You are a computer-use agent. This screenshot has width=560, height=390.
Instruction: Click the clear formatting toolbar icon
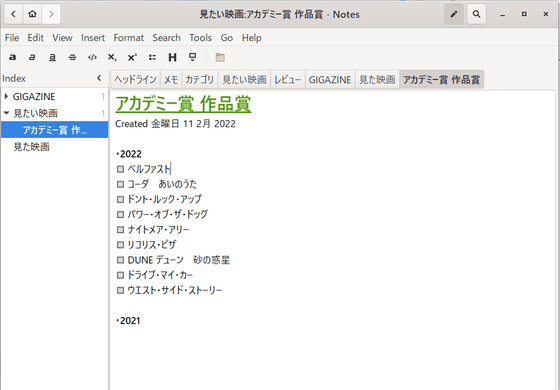click(192, 57)
